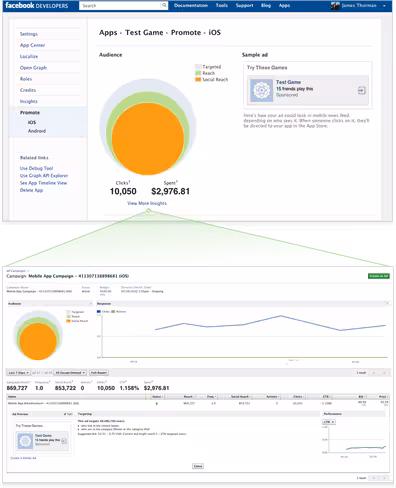Sort table by the Social Reach column
Screen dimensions: 396x488
pyautogui.click(x=239, y=397)
